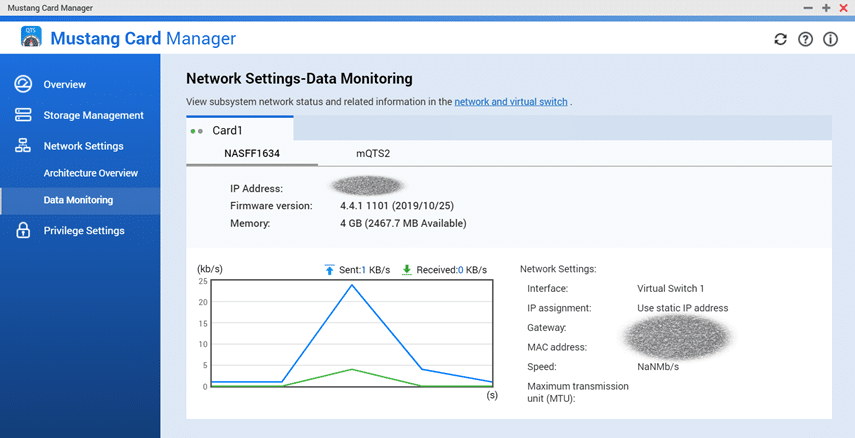Switch to the mQTS2 subsystem tab
This screenshot has width=855, height=438.
point(373,154)
